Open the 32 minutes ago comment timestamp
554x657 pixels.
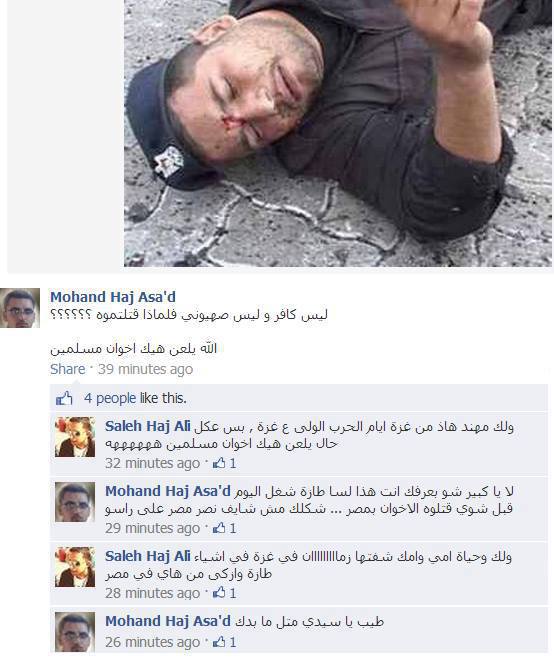pos(153,463)
